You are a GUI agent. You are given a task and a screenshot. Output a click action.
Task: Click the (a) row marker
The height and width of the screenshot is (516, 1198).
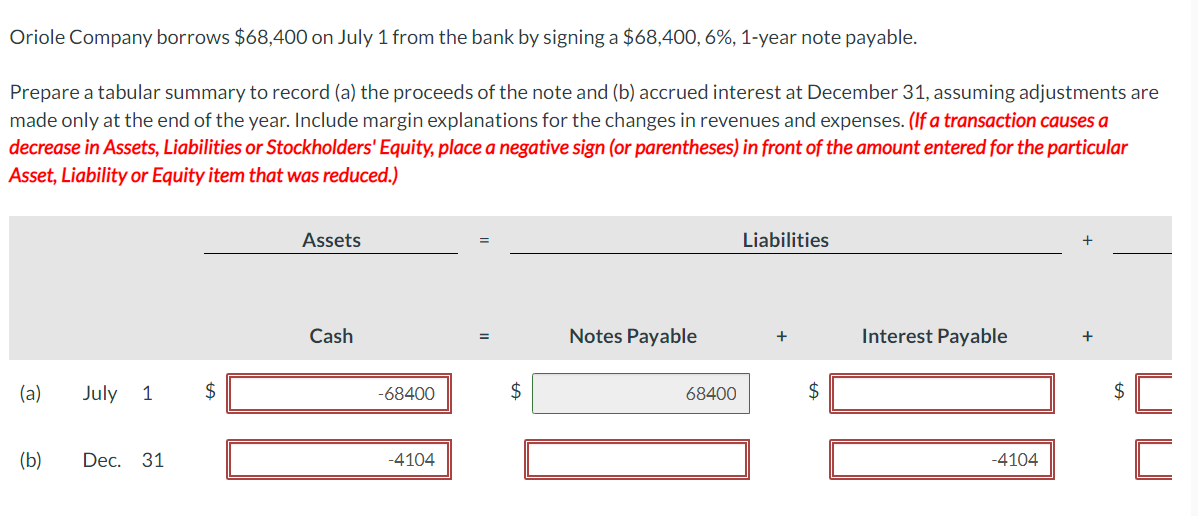click(x=30, y=393)
